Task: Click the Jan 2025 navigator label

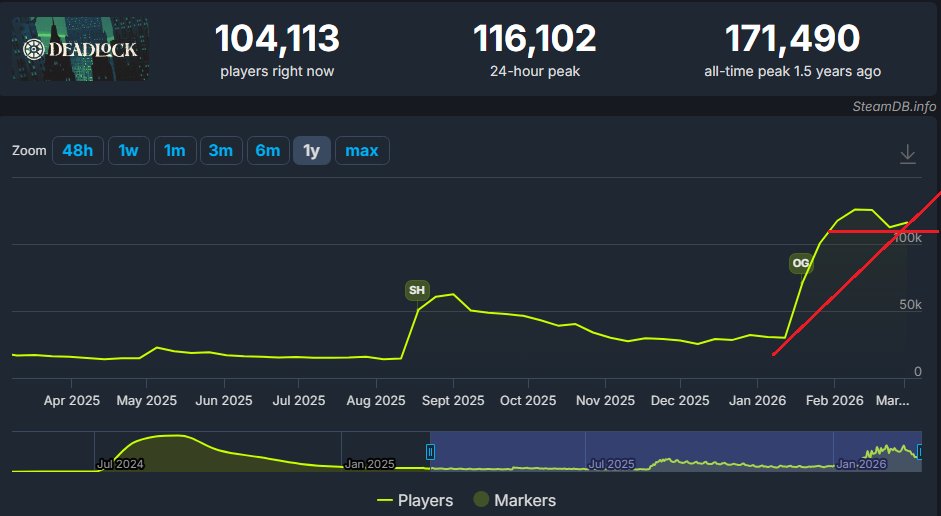Action: (370, 464)
